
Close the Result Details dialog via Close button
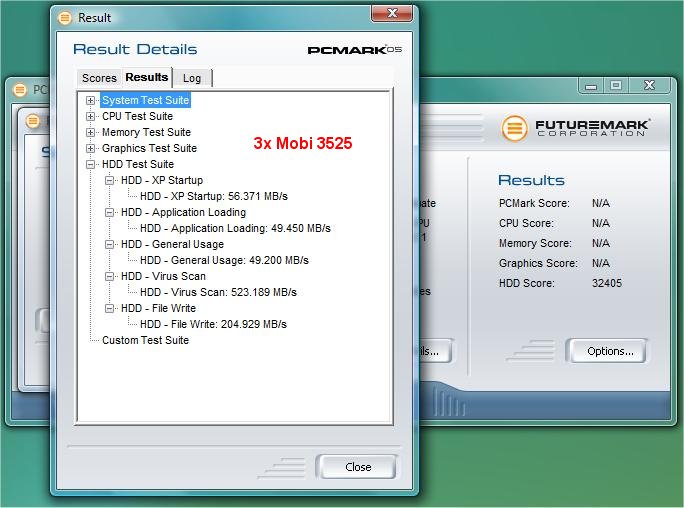click(356, 467)
